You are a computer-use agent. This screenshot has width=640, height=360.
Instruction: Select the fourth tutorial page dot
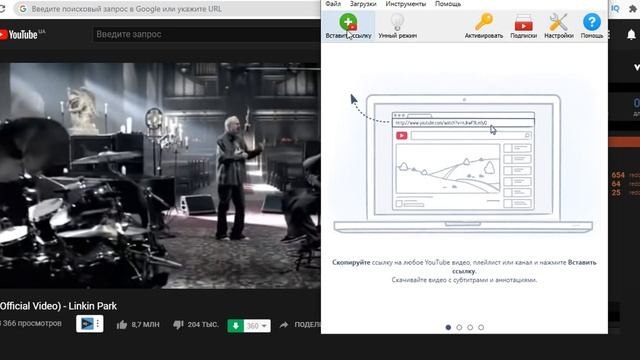click(481, 327)
